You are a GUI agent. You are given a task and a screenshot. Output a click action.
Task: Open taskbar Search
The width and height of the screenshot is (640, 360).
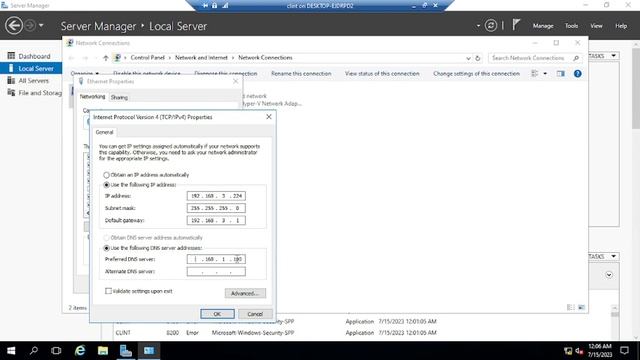pos(34,351)
